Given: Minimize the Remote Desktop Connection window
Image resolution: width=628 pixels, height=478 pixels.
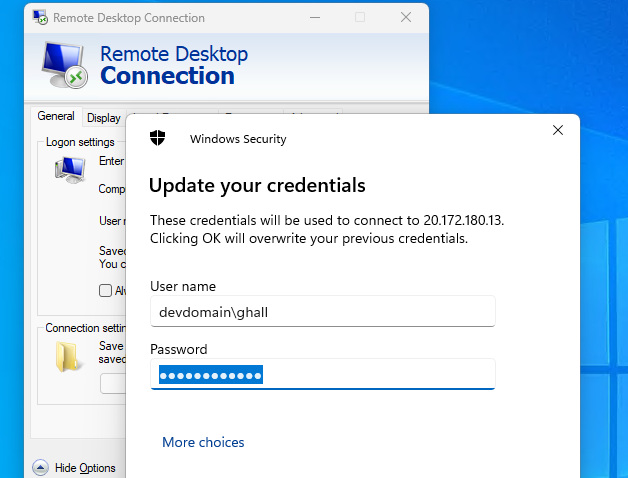Looking at the screenshot, I should click(x=315, y=18).
